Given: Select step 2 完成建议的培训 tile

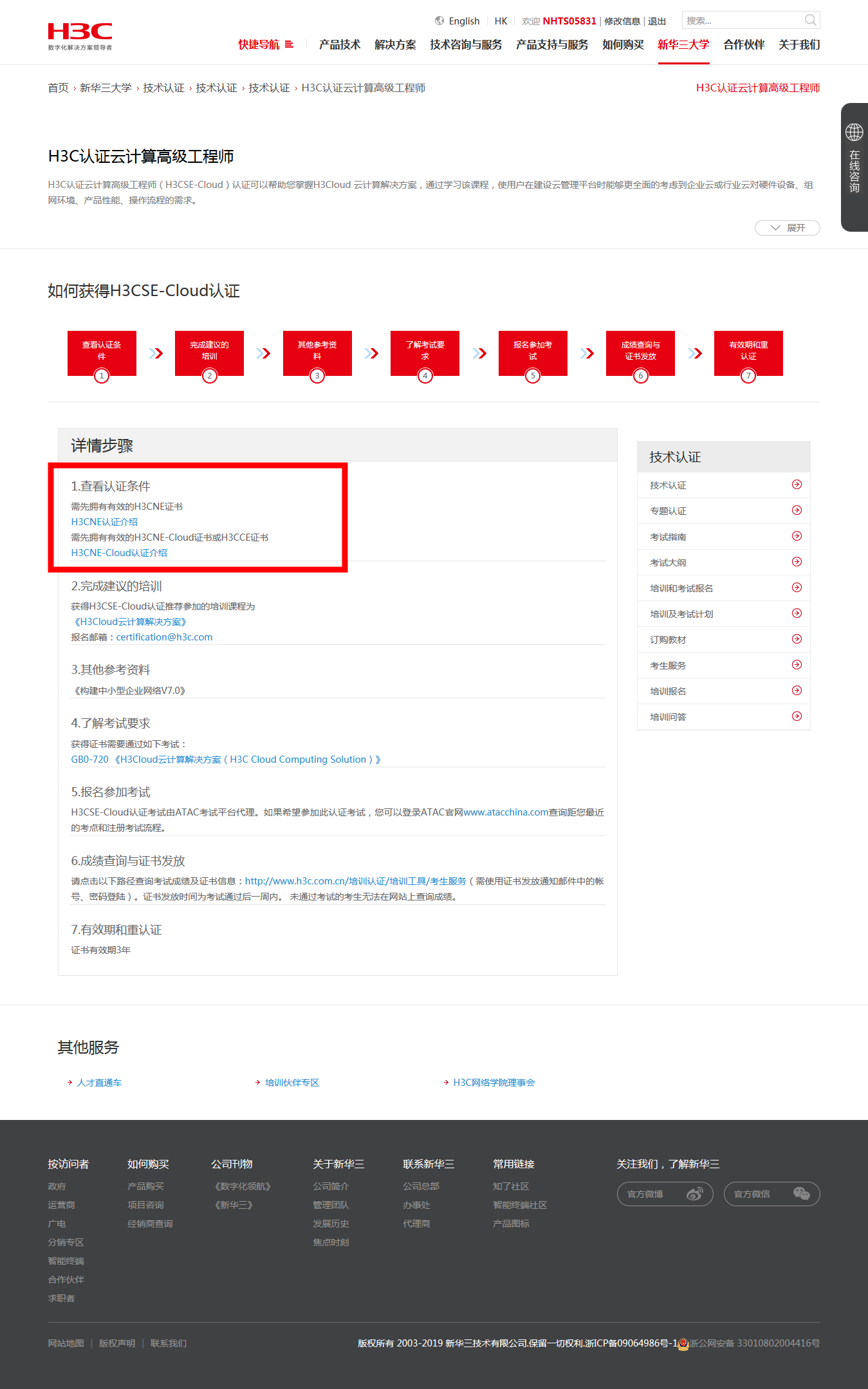Looking at the screenshot, I should [x=209, y=353].
